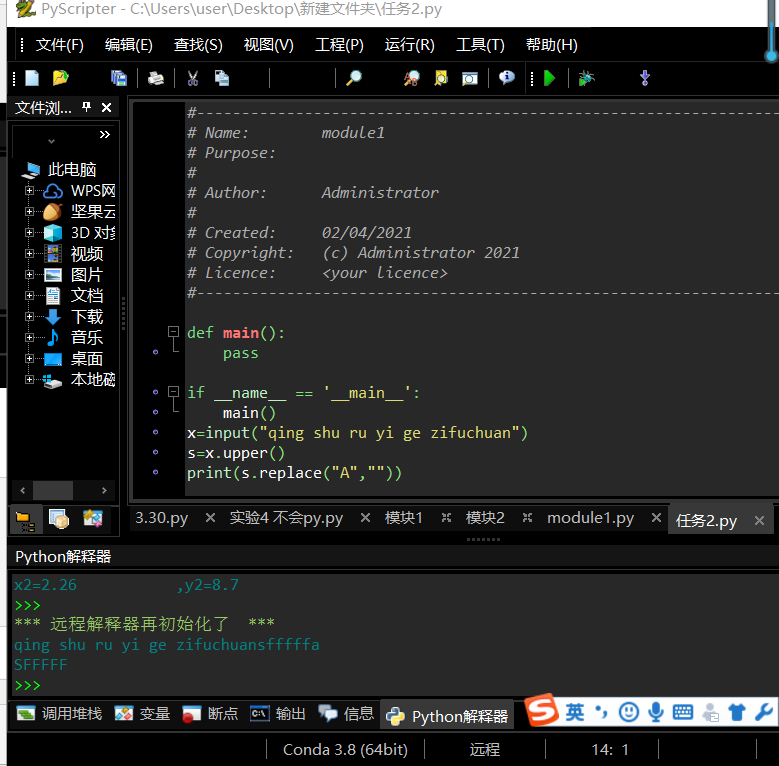
Task: Expand the 3D 对象 tree node
Action: [29, 232]
